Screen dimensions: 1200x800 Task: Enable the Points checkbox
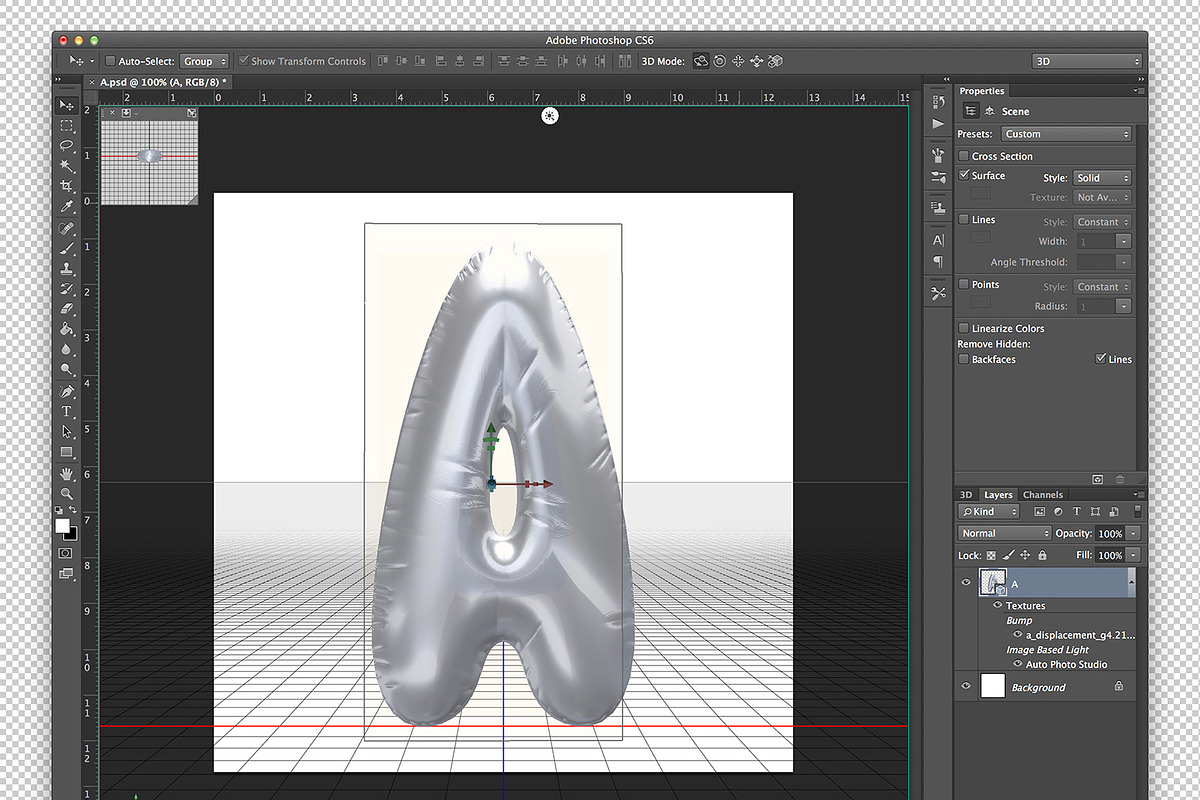click(x=964, y=284)
